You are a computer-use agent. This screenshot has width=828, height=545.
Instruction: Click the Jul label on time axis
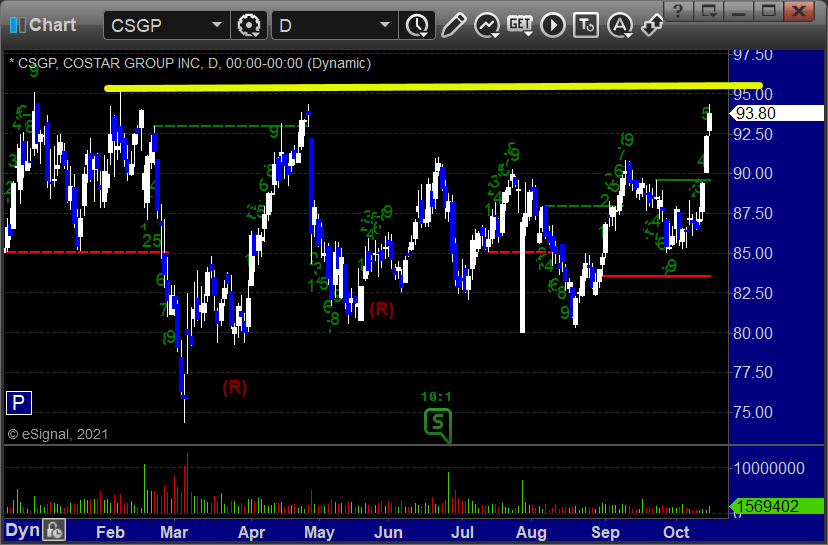(x=462, y=532)
